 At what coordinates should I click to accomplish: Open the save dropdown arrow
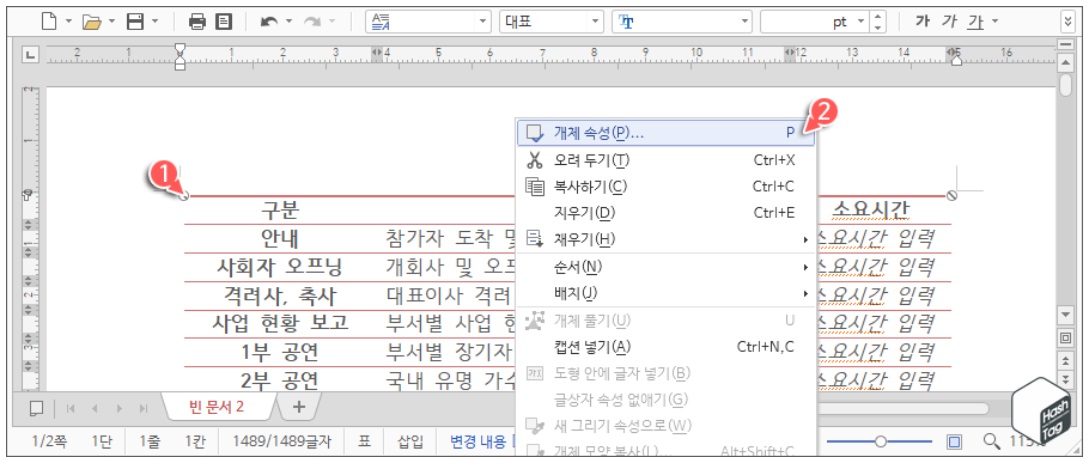[x=154, y=22]
